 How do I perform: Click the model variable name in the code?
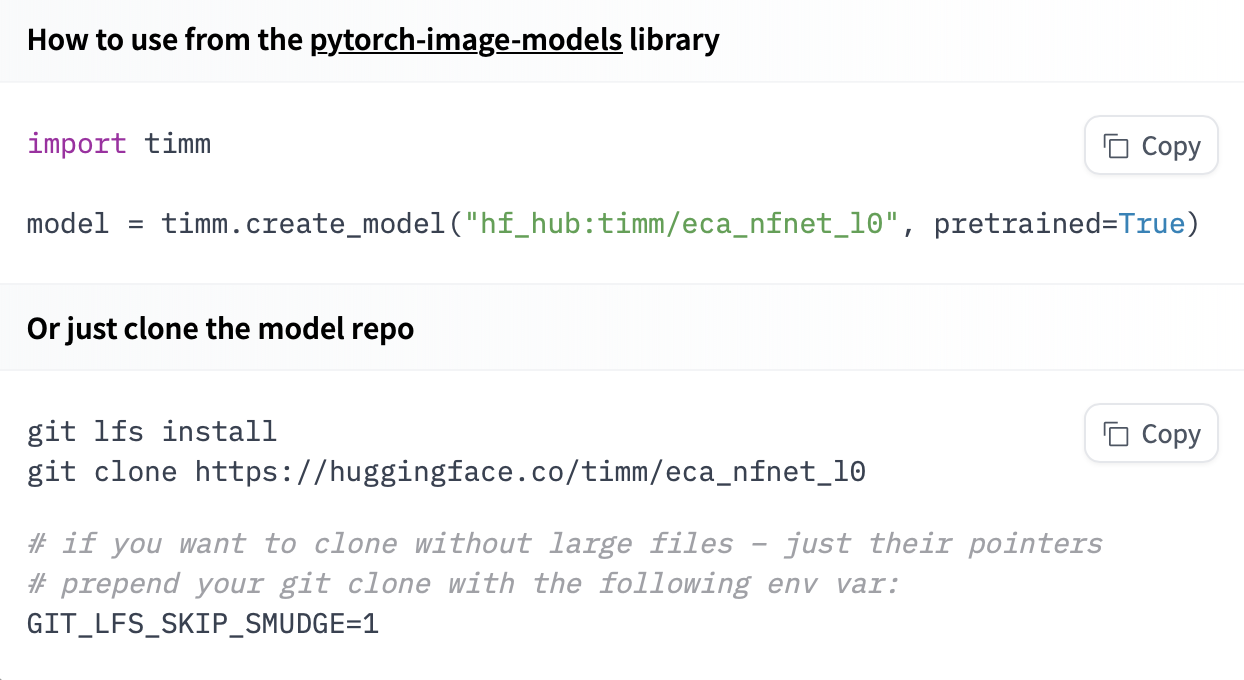pos(68,223)
